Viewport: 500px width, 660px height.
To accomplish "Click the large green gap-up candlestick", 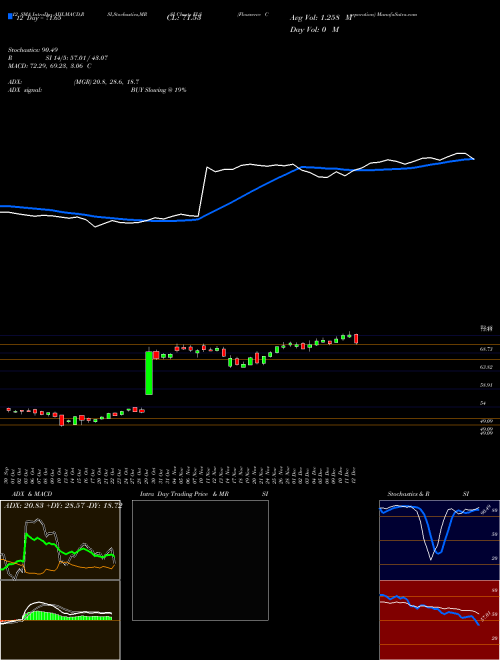I will pyautogui.click(x=149, y=373).
